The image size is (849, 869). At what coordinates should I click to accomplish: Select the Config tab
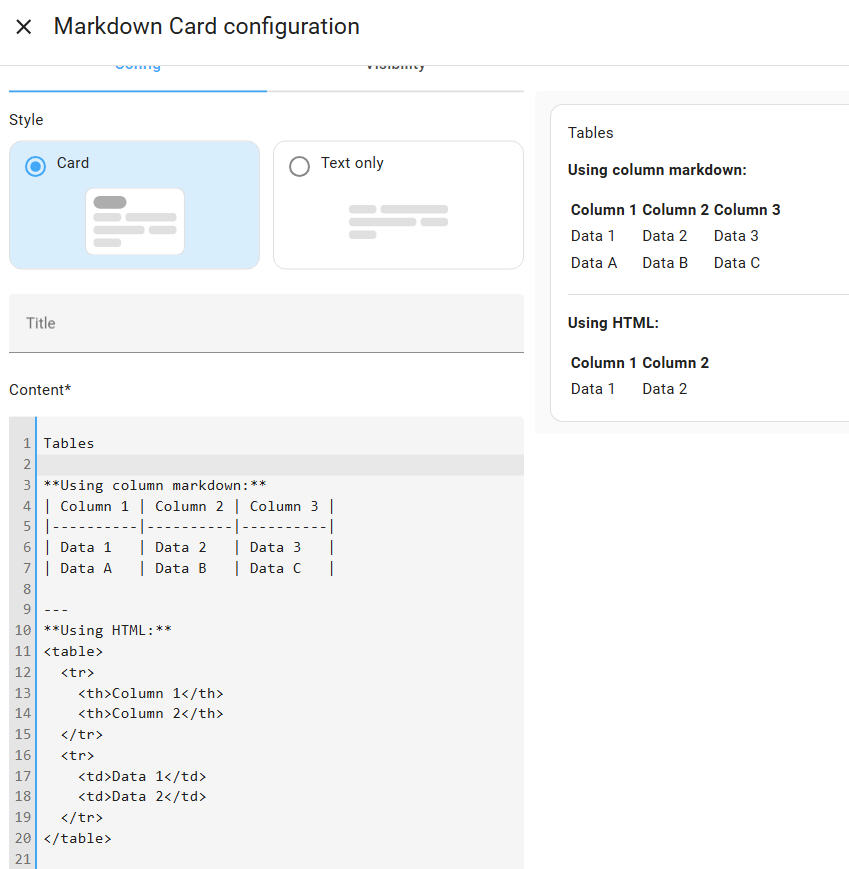pyautogui.click(x=137, y=63)
